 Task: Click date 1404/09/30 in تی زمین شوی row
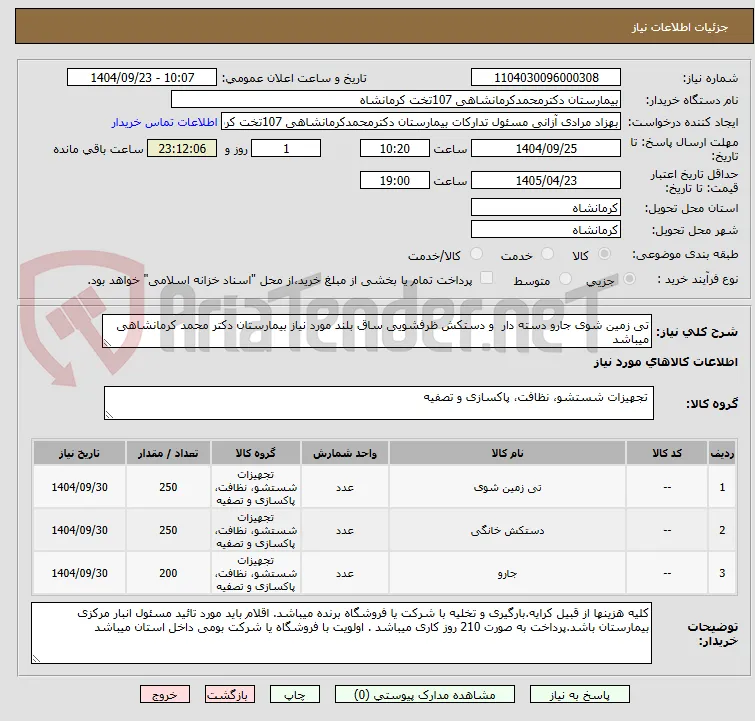point(79,487)
